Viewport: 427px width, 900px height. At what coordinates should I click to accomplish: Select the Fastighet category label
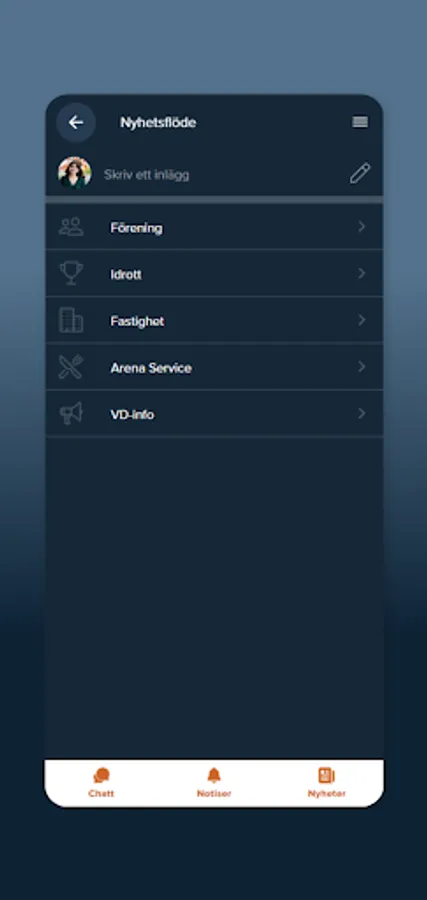(137, 321)
